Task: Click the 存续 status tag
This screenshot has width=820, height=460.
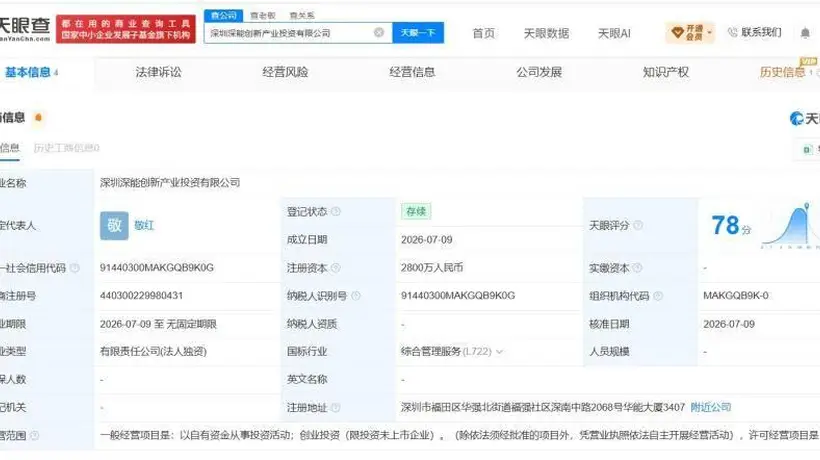Action: pos(416,211)
